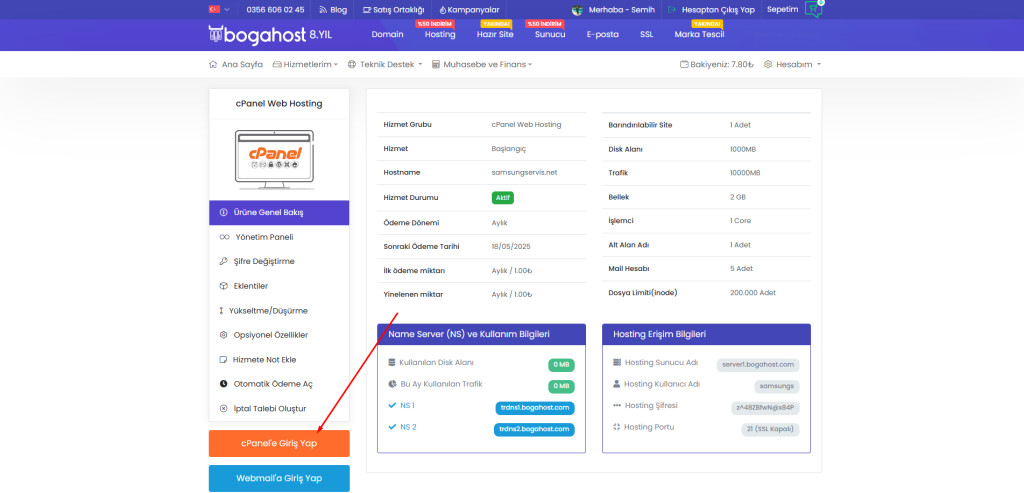
Task: Click the dots icon beside Hosting Şifresi
Action: [x=617, y=406]
